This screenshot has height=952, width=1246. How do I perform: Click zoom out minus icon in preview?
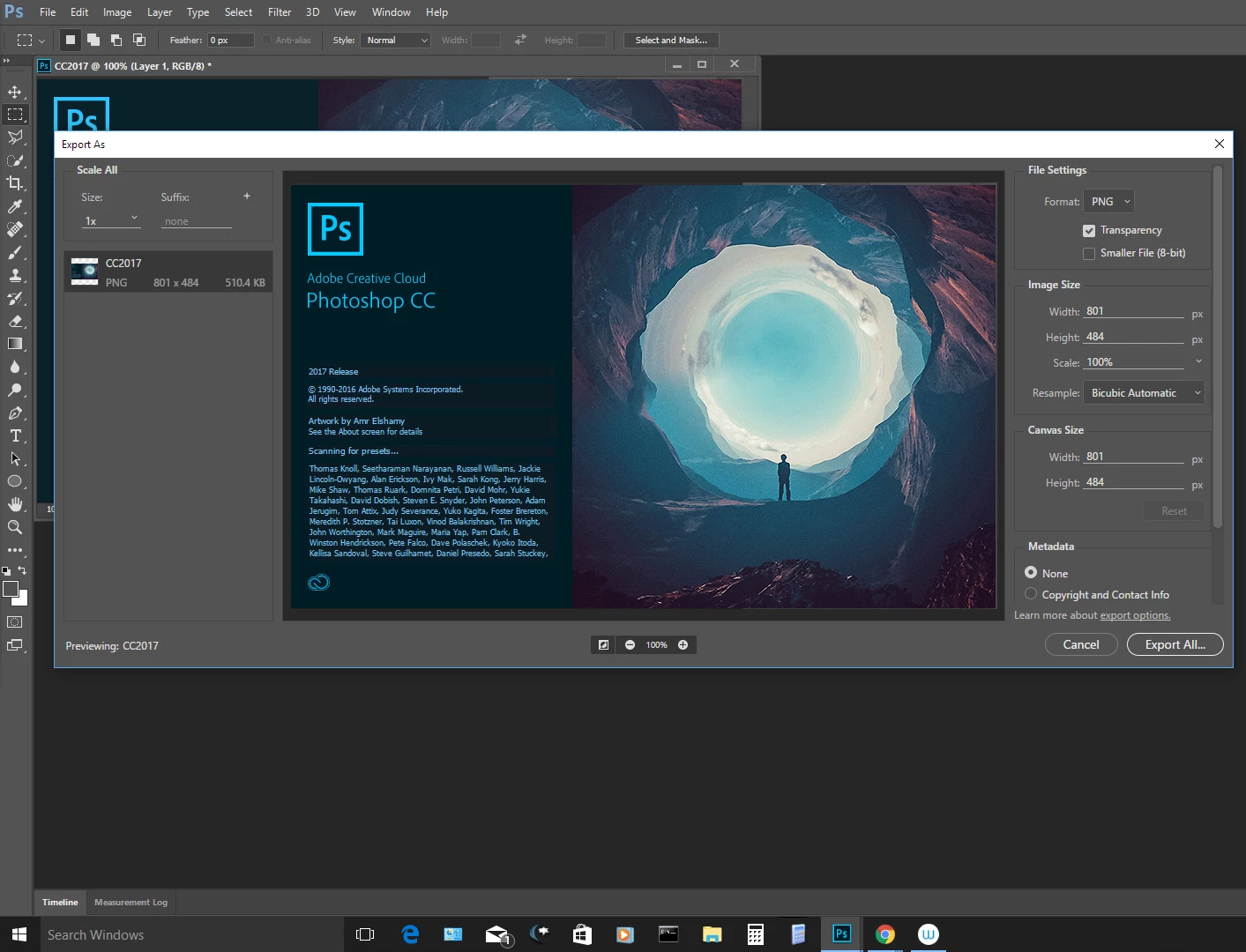[630, 645]
